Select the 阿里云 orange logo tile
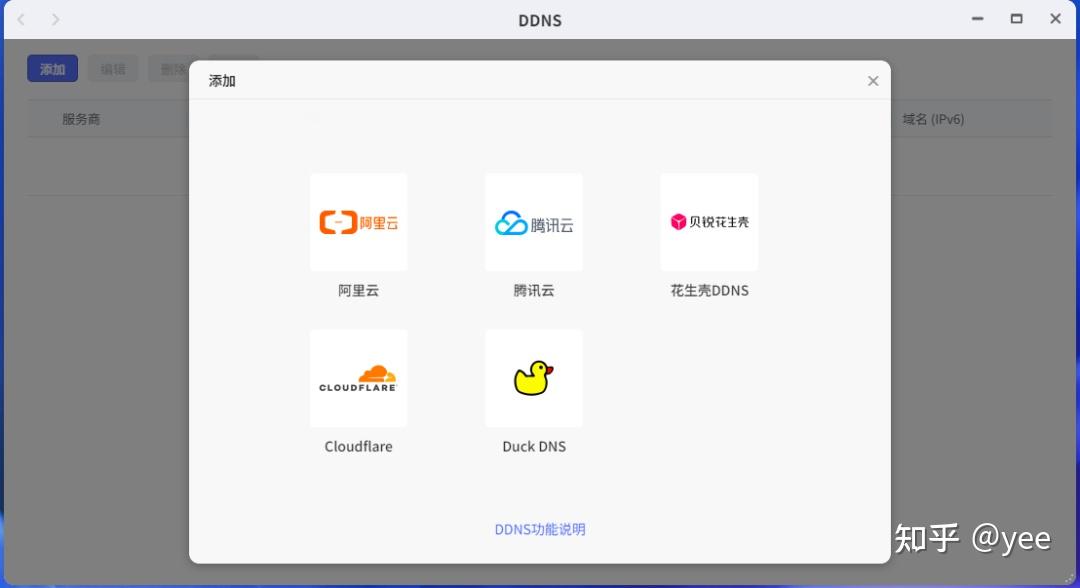This screenshot has height=588, width=1080. coord(358,222)
